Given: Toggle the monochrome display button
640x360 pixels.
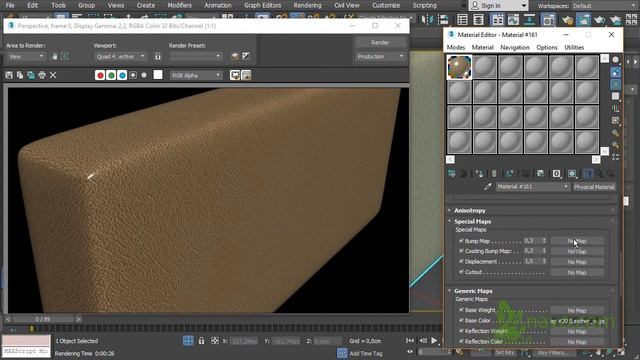Looking at the screenshot, I should (x=144, y=75).
